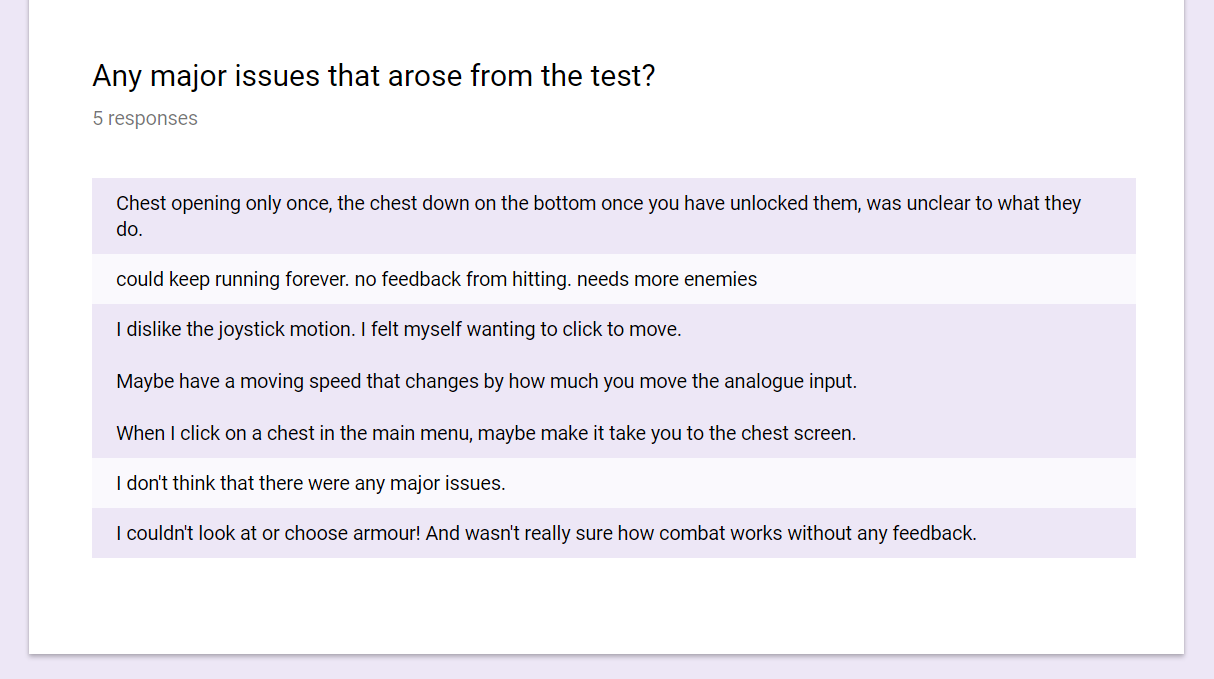Click the 'Chest opening only once' response
1214x679 pixels.
tap(613, 216)
